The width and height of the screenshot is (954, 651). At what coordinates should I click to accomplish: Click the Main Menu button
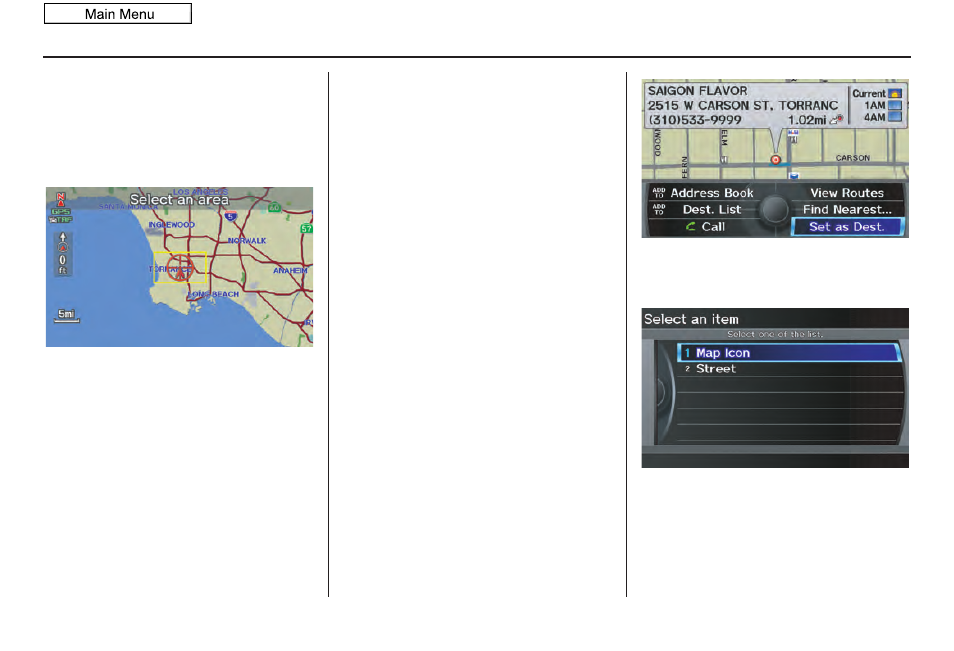click(118, 14)
